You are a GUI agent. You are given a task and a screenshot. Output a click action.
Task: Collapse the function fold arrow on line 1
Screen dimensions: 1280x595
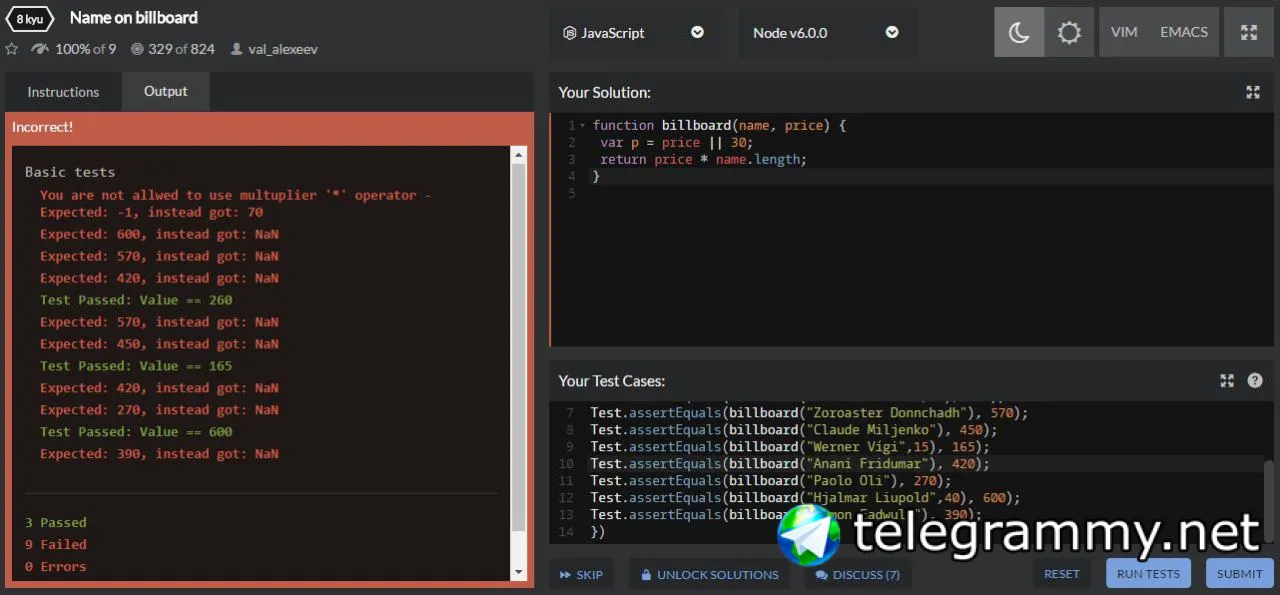[x=582, y=126]
